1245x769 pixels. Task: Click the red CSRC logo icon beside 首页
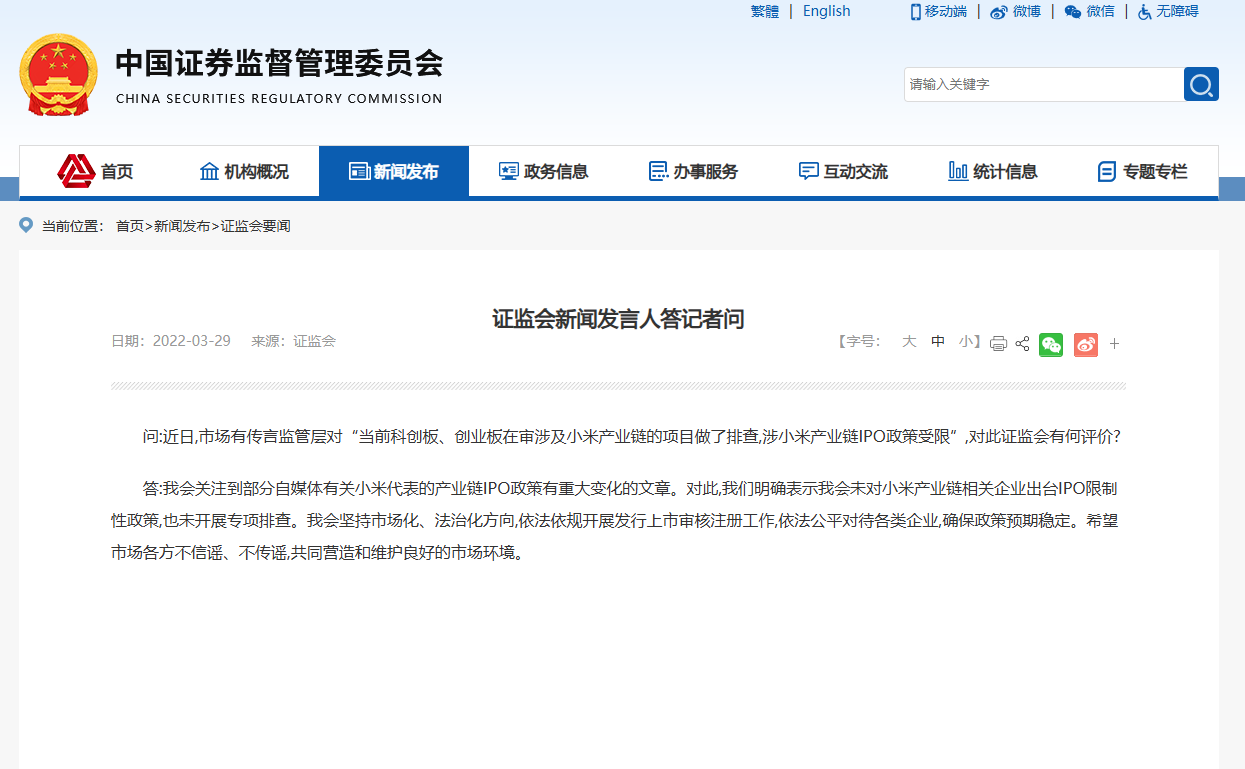[76, 171]
